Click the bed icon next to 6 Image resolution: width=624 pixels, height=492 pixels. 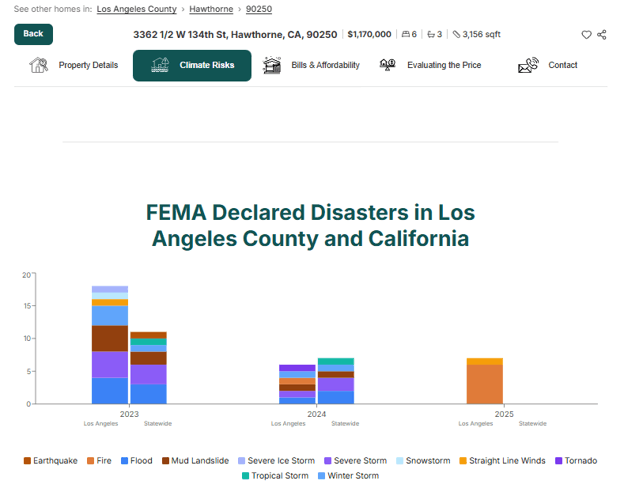tap(405, 35)
